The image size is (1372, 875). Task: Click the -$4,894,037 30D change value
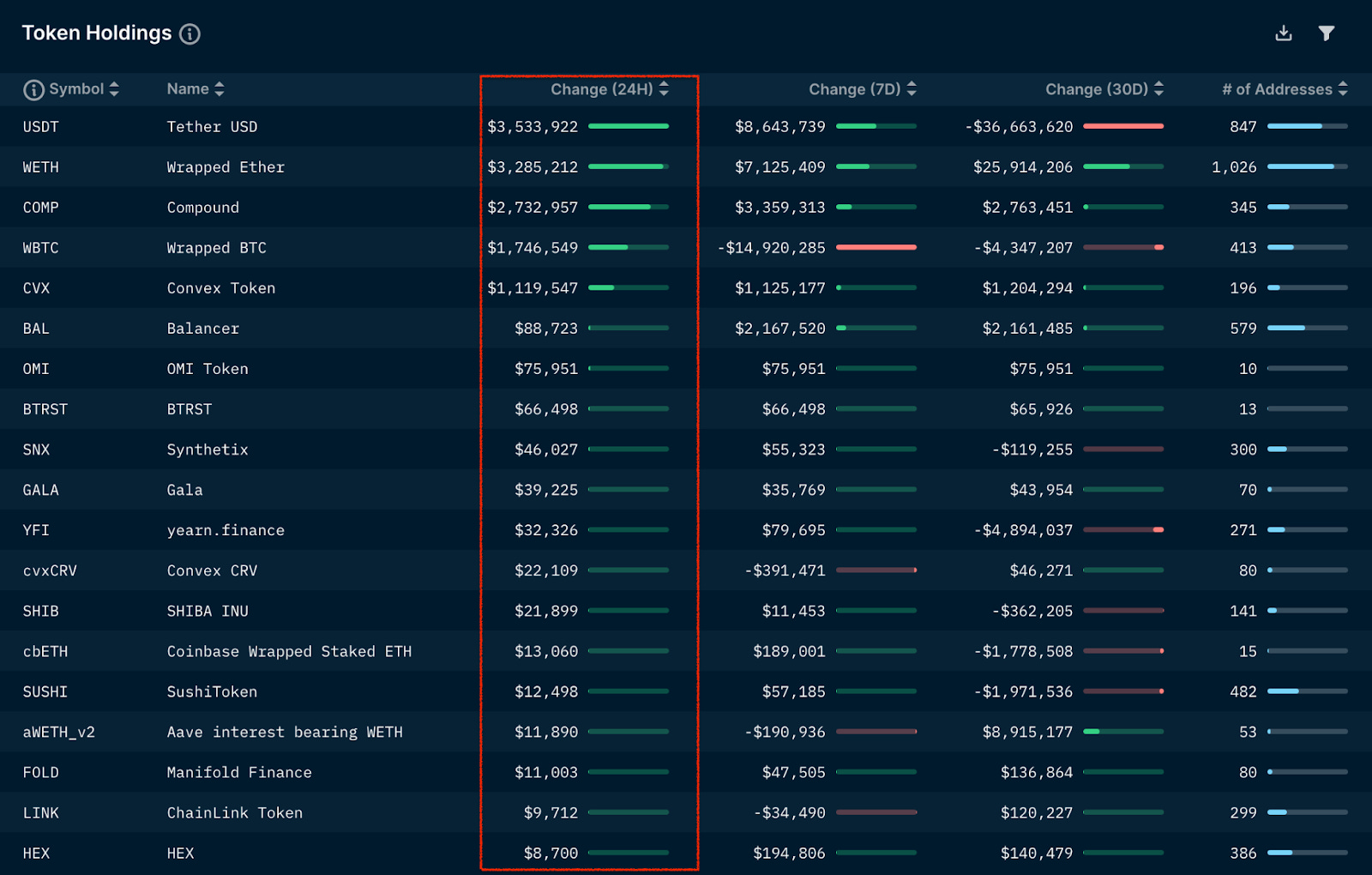point(1023,530)
